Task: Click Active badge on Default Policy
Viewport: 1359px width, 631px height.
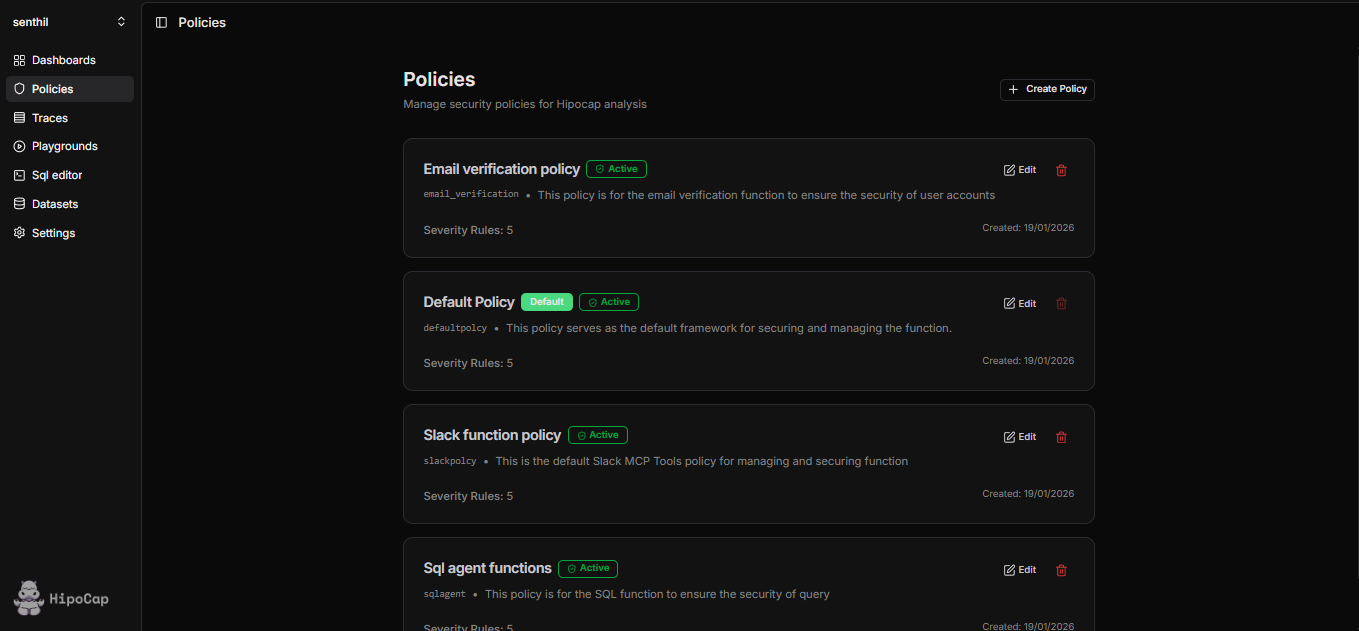Action: (x=609, y=302)
